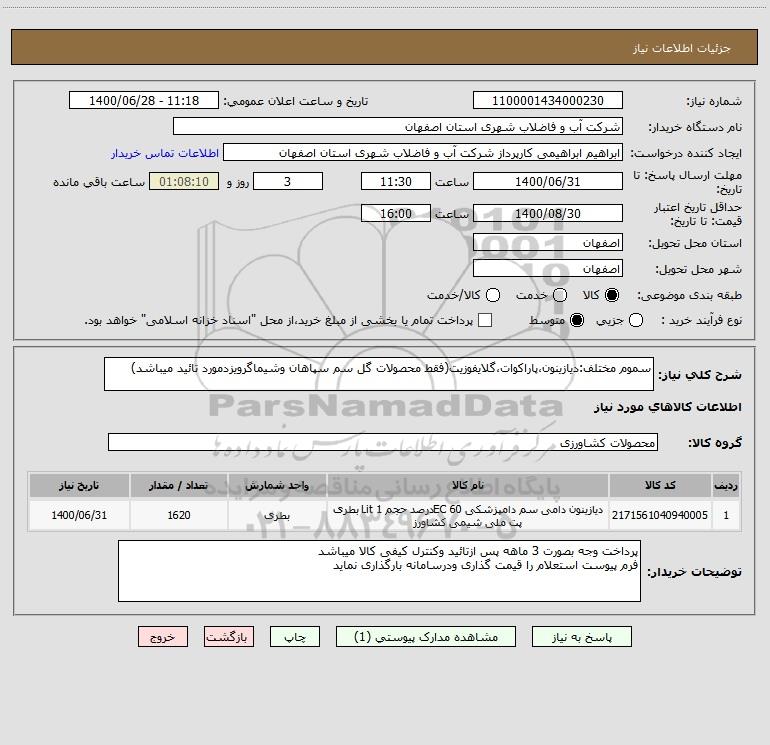Click the دیازینون دامی product name cell
Viewport: 770px width, 745px height.
click(x=468, y=515)
